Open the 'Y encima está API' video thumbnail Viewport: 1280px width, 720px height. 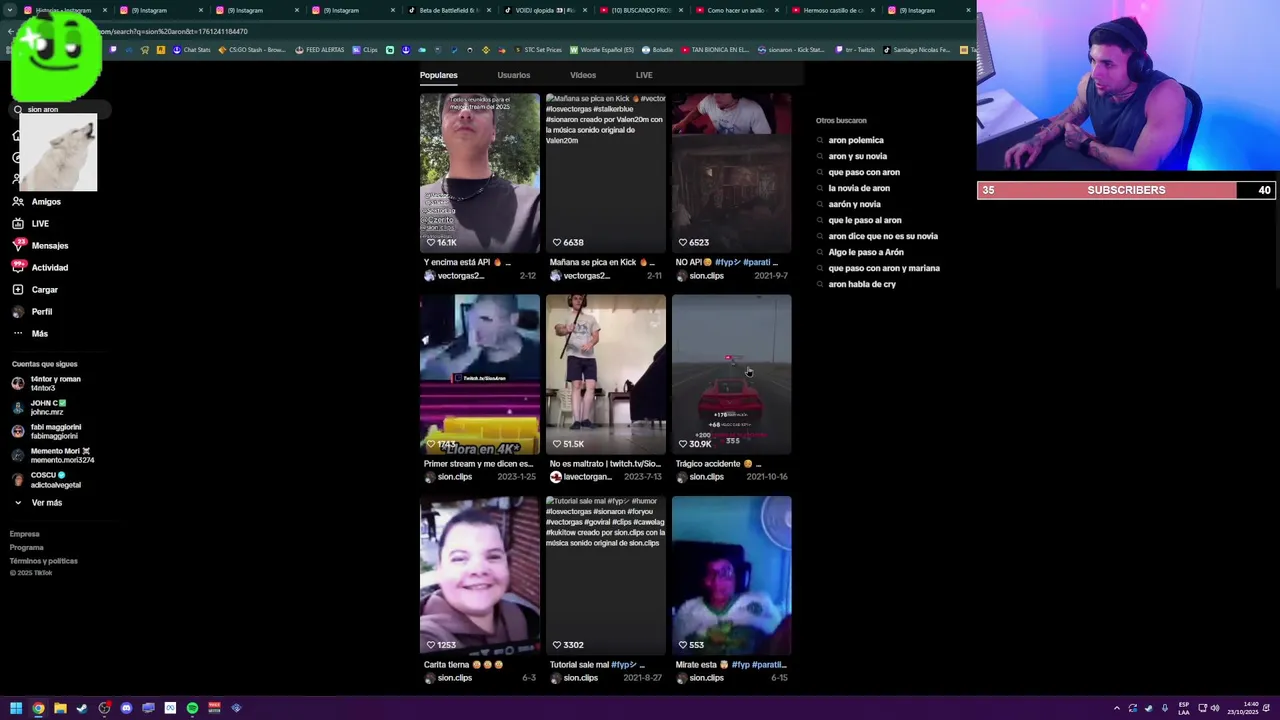(480, 172)
